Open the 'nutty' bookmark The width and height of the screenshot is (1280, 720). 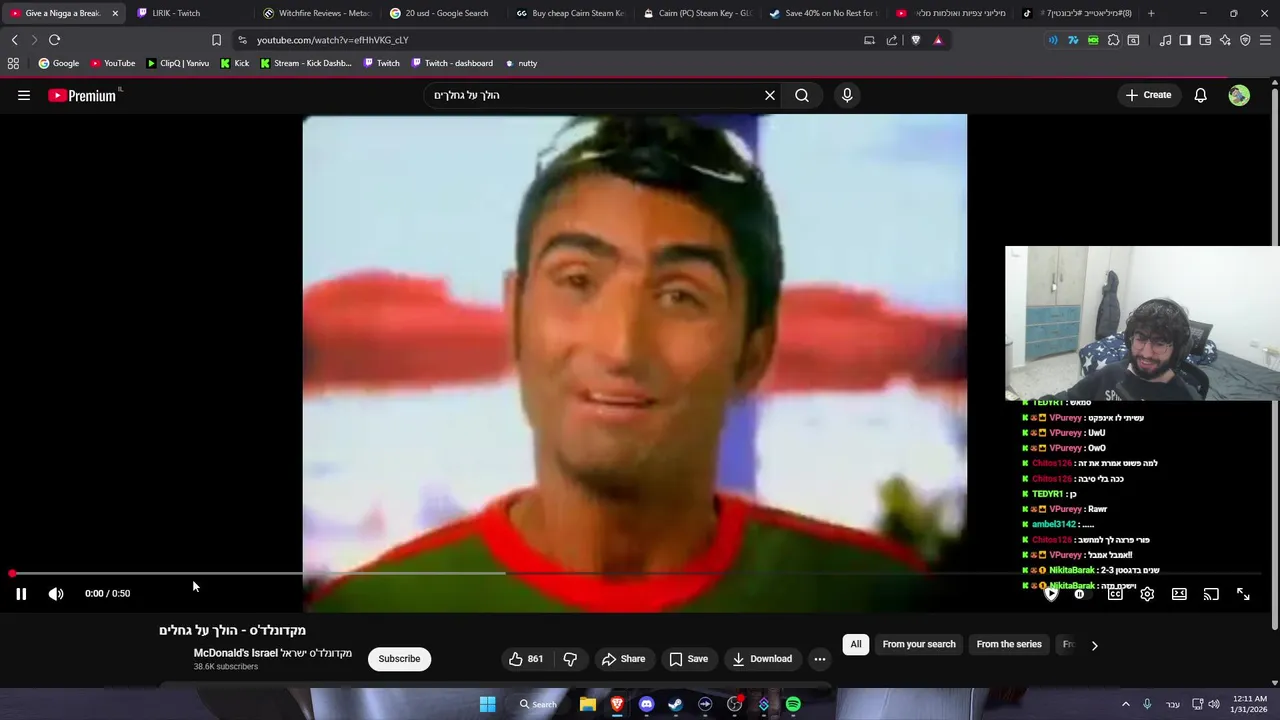pos(520,63)
